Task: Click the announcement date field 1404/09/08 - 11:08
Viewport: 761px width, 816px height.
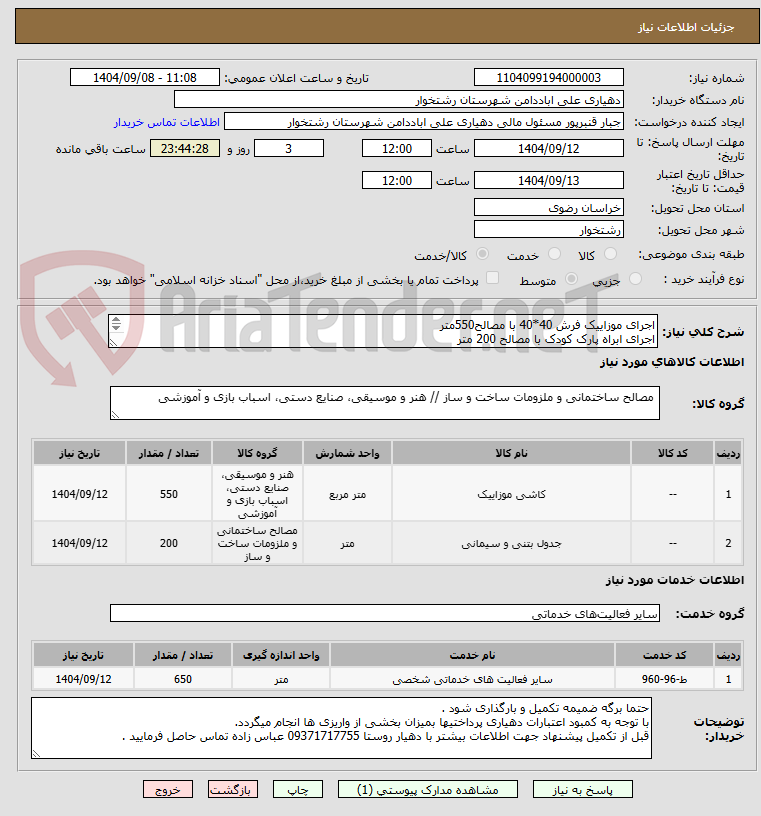Action: 145,78
